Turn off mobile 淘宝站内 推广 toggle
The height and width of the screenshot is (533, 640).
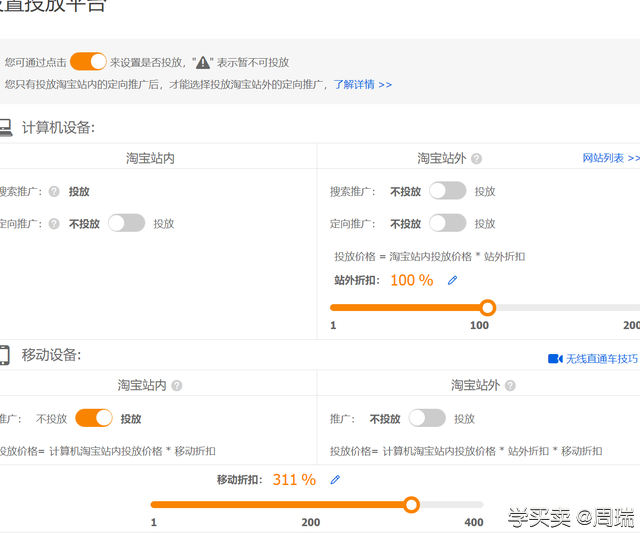pyautogui.click(x=94, y=418)
